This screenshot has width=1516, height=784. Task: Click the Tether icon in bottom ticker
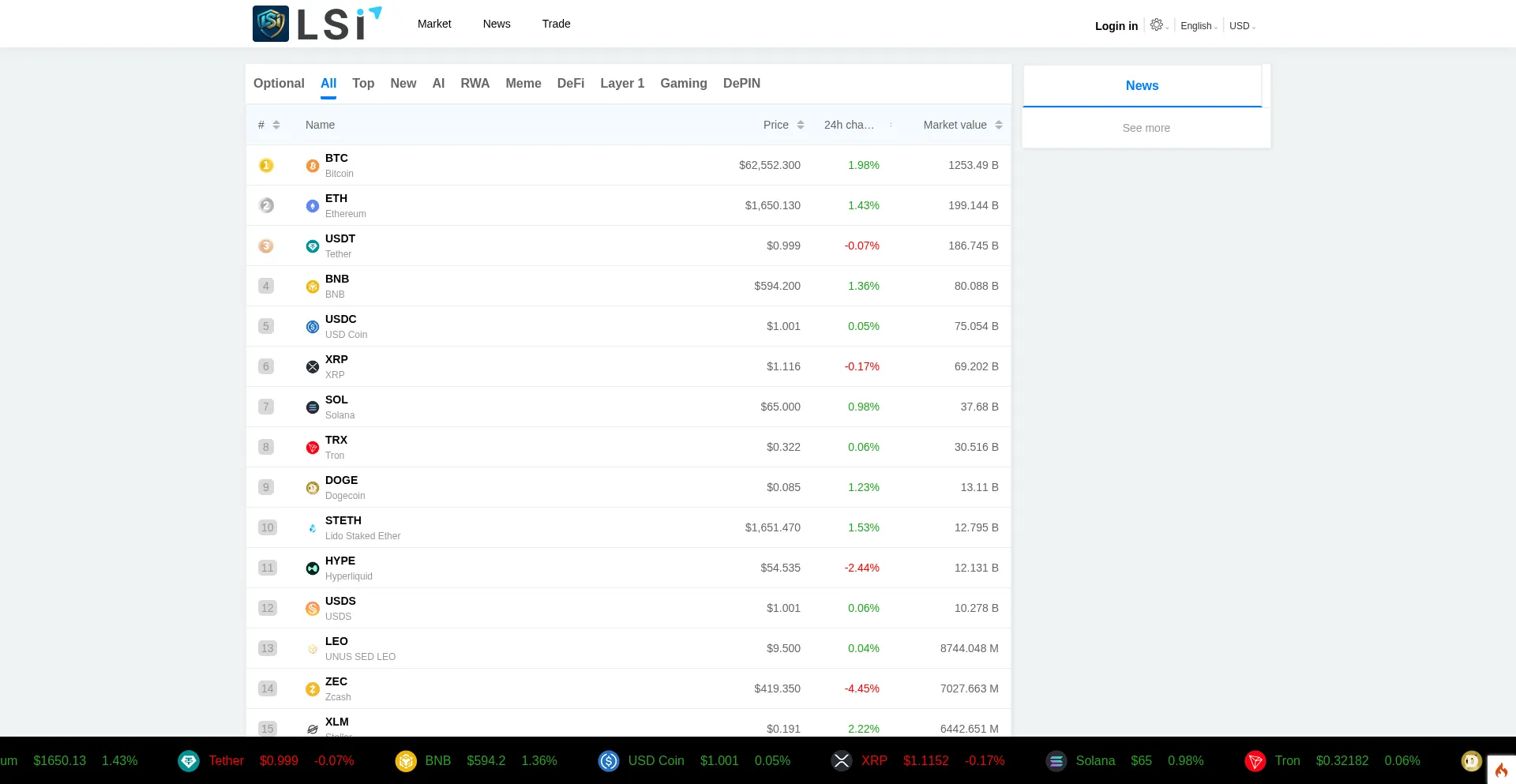pyautogui.click(x=189, y=761)
